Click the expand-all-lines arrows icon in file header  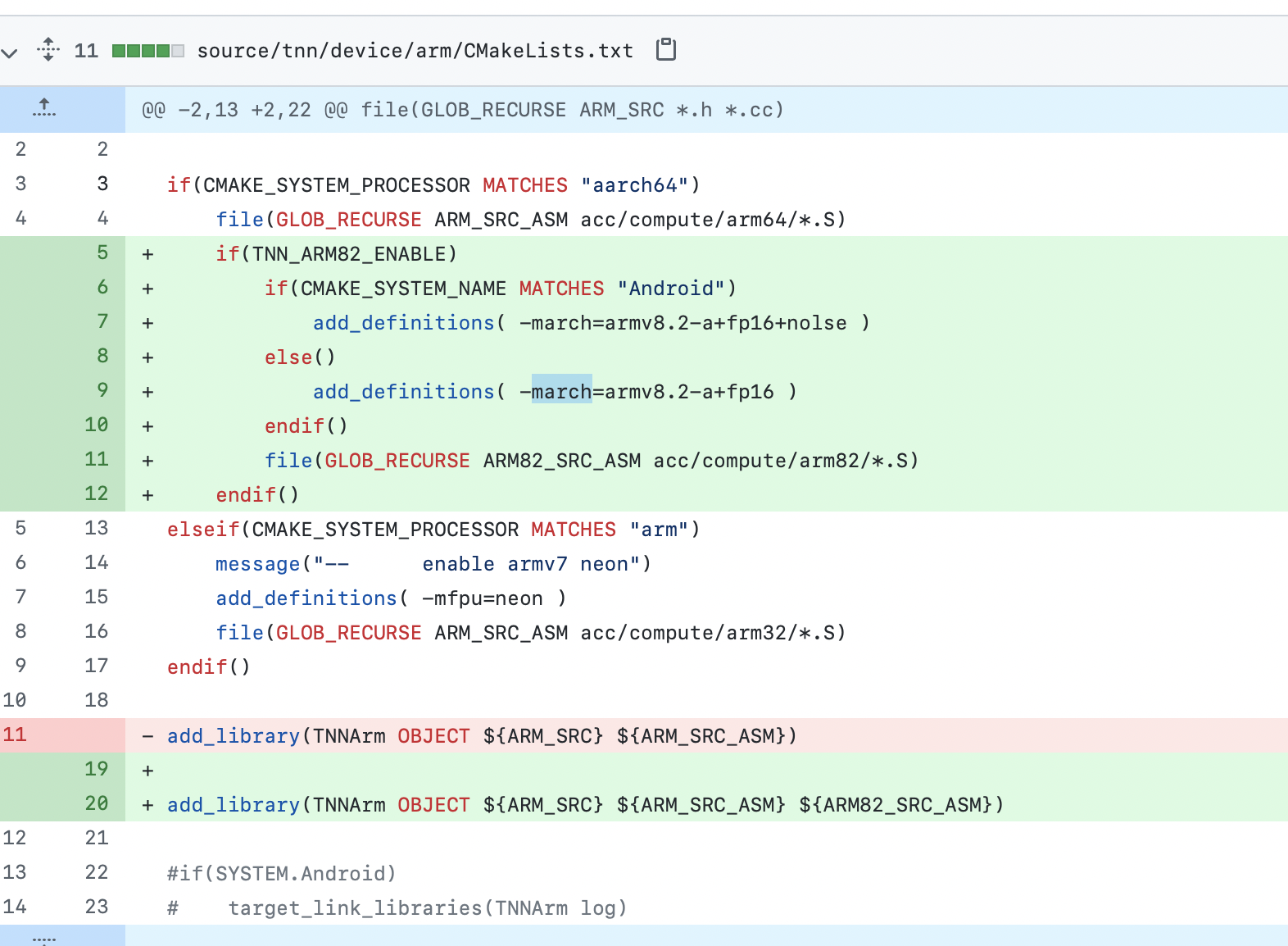pyautogui.click(x=48, y=50)
